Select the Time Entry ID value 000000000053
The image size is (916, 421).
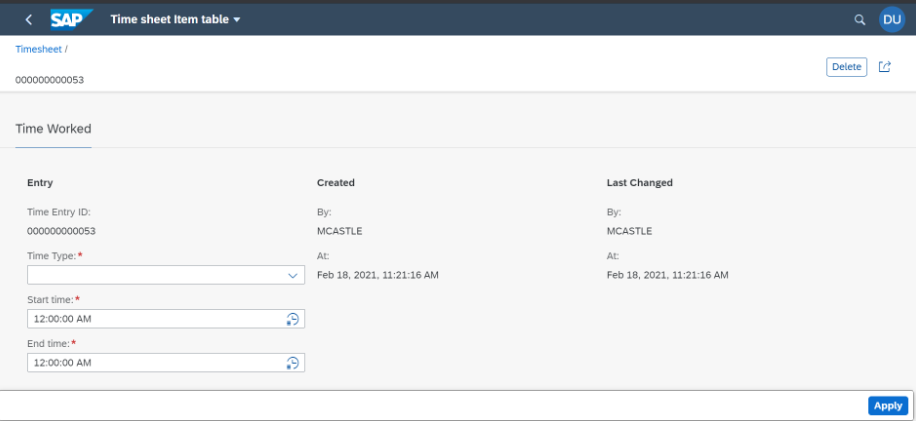point(61,231)
